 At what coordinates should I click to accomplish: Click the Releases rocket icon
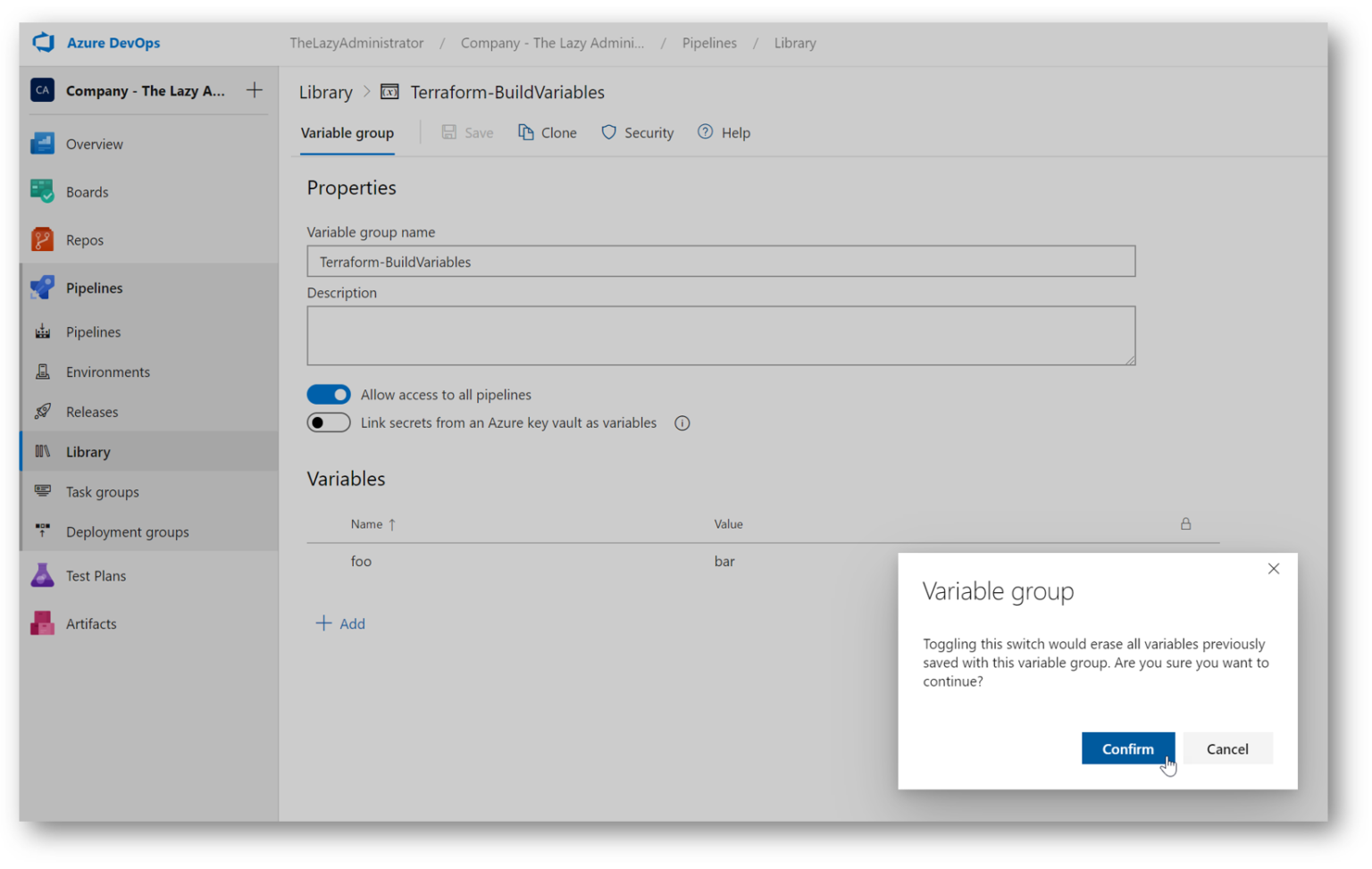42,412
